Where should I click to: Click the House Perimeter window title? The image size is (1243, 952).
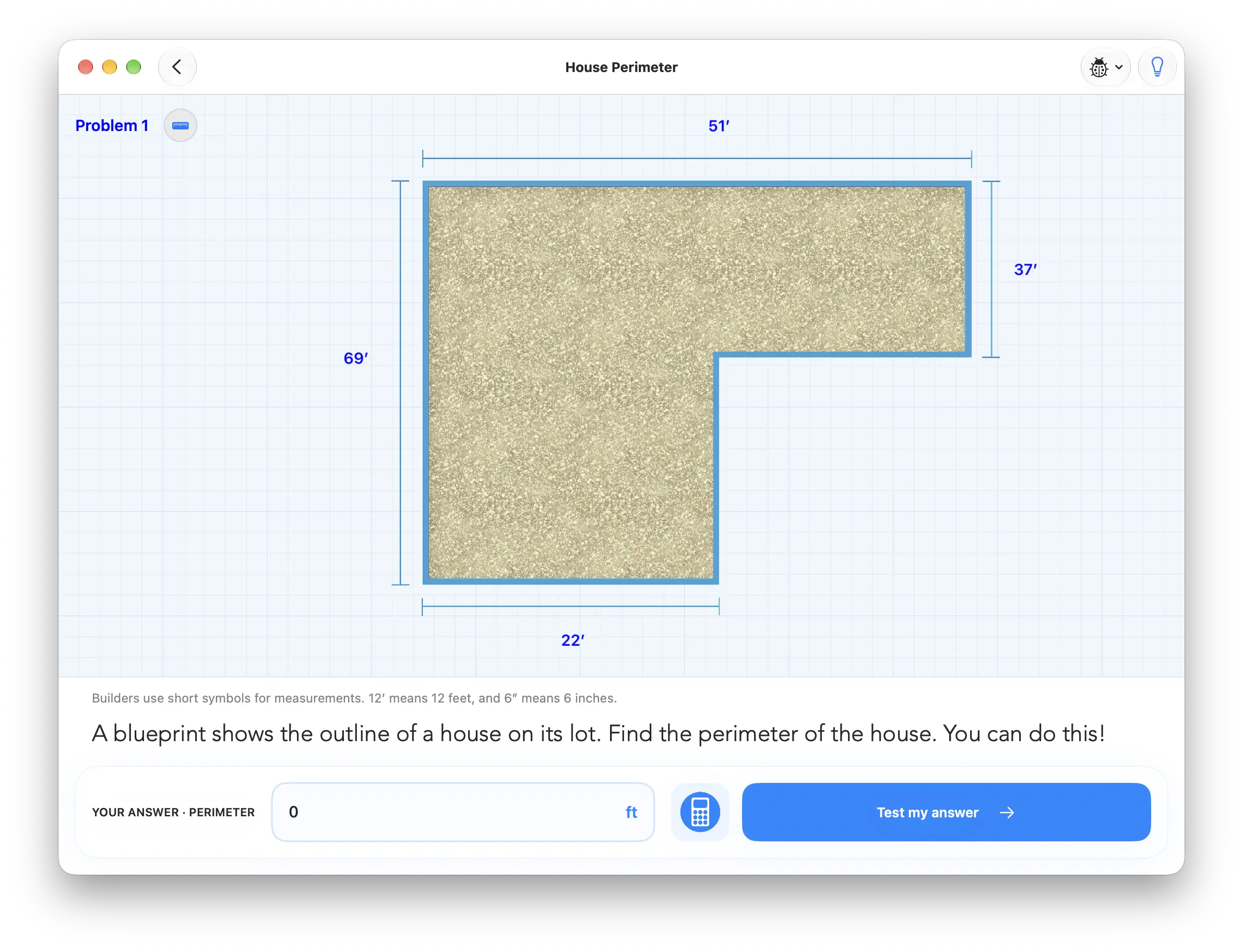621,67
